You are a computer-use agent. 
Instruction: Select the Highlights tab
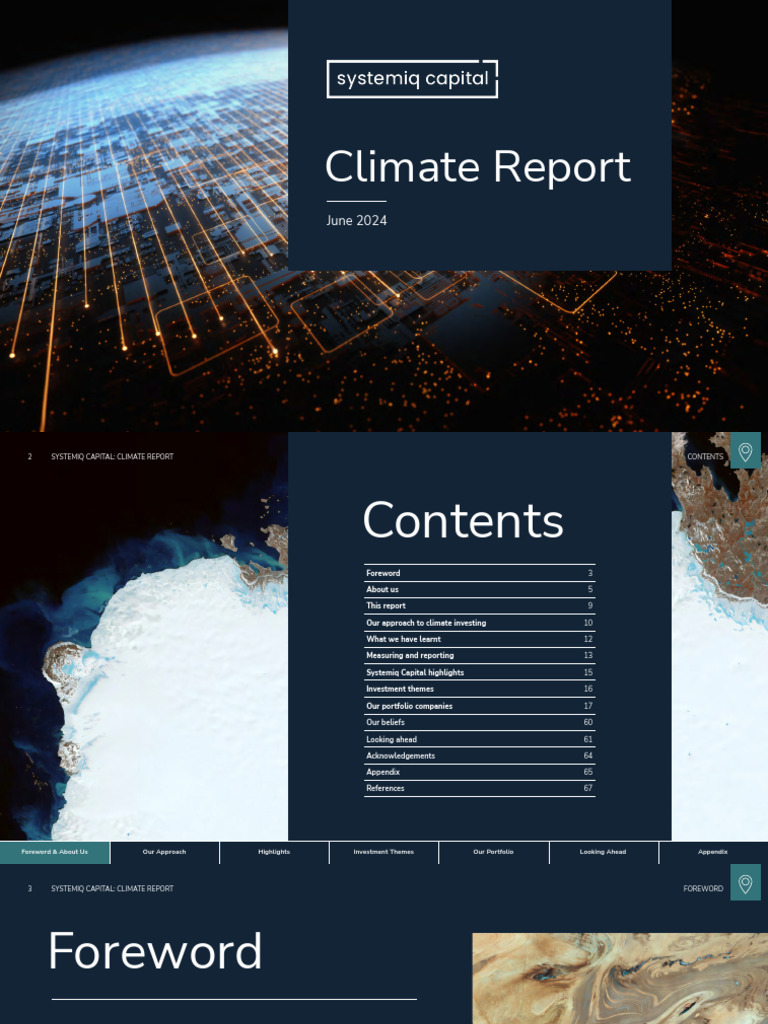pos(274,852)
